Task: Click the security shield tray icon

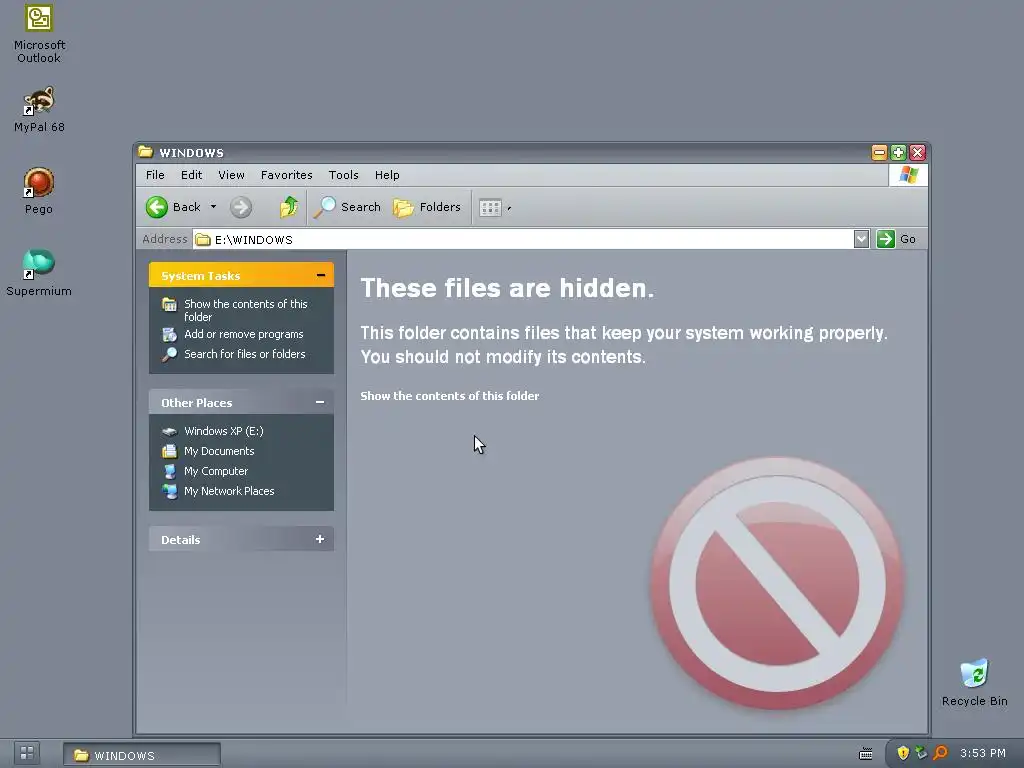Action: (x=903, y=753)
